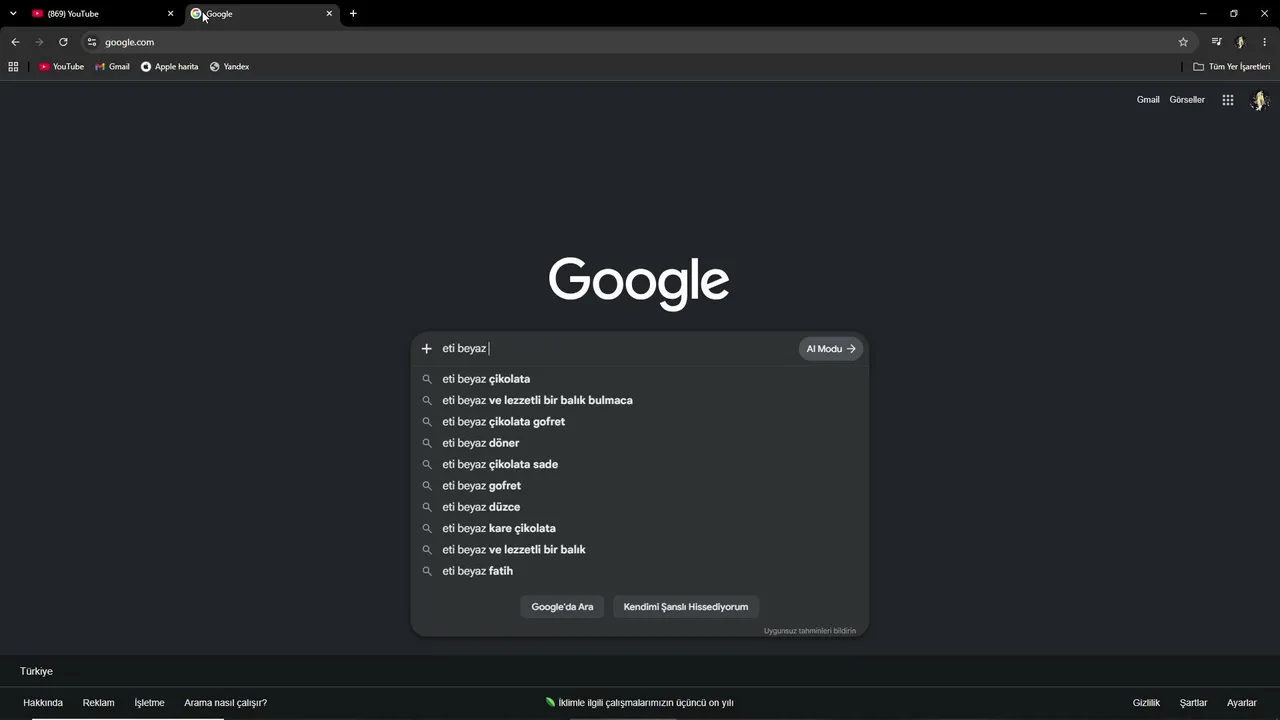Viewport: 1280px width, 720px height.
Task: Close the Google tab
Action: [x=329, y=14]
